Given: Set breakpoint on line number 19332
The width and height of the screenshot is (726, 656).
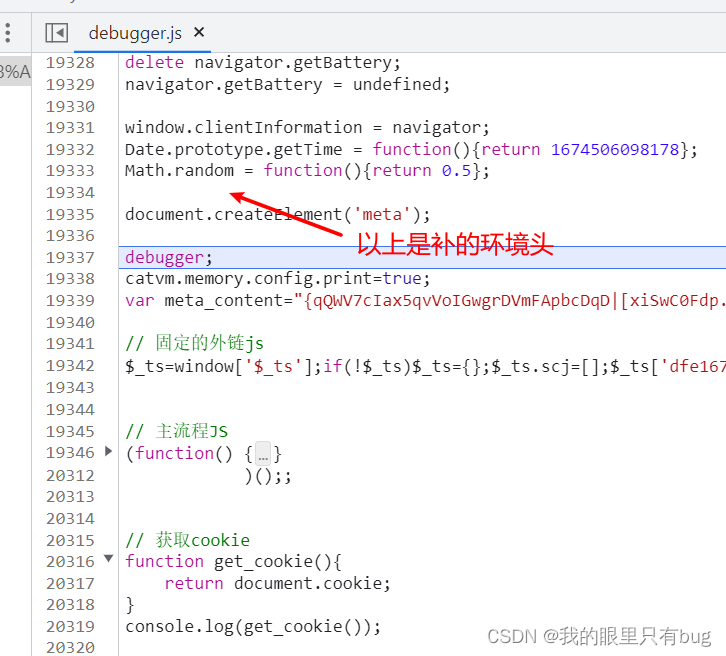Looking at the screenshot, I should [x=70, y=150].
